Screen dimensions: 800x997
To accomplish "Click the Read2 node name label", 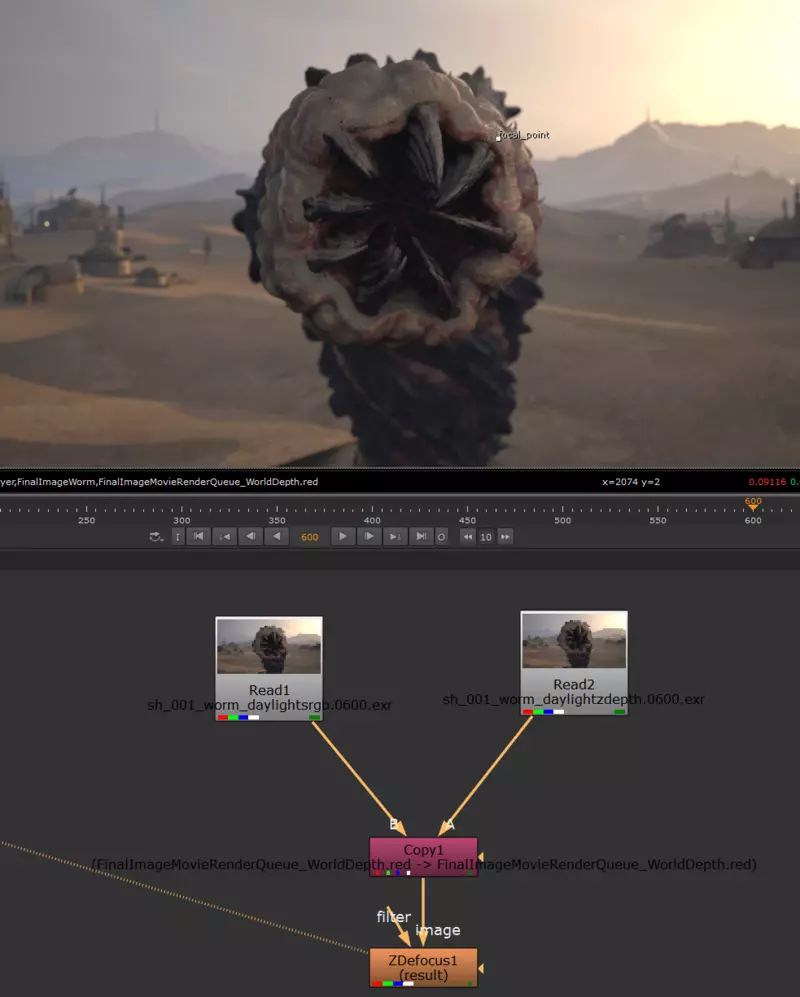I will 574,684.
